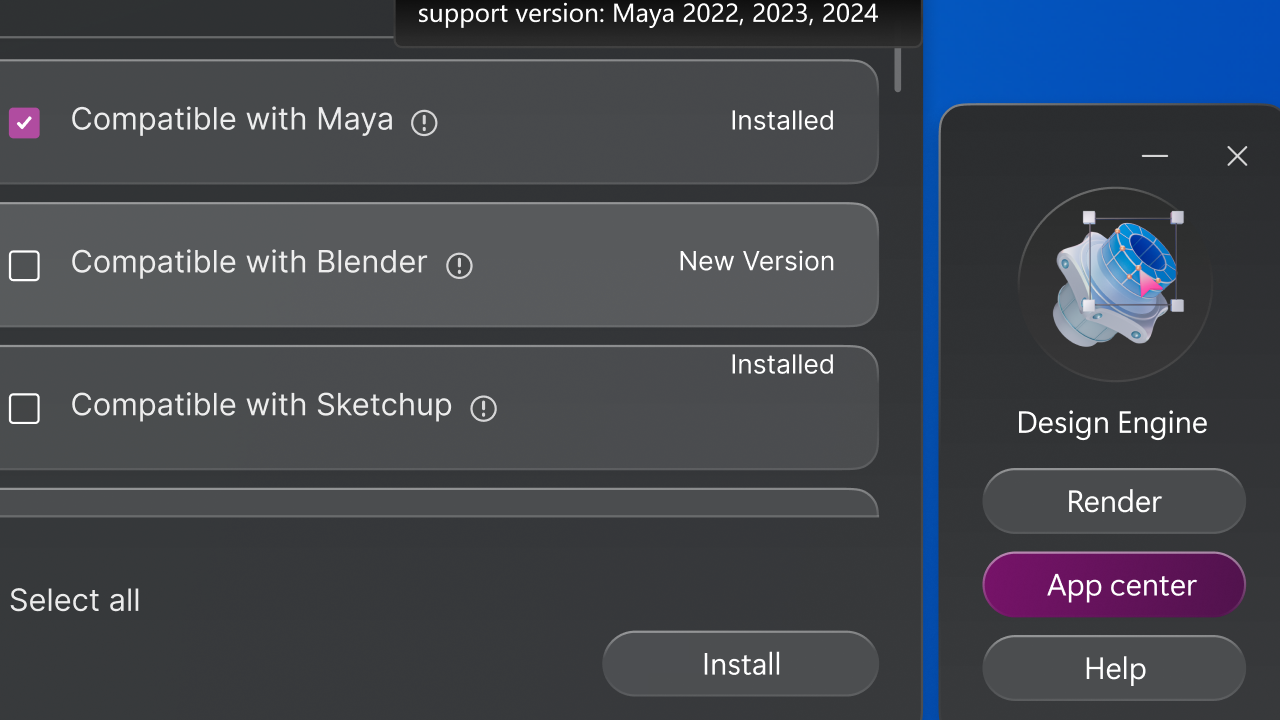1280x720 pixels.
Task: Choose Select all plugins
Action: click(x=75, y=600)
